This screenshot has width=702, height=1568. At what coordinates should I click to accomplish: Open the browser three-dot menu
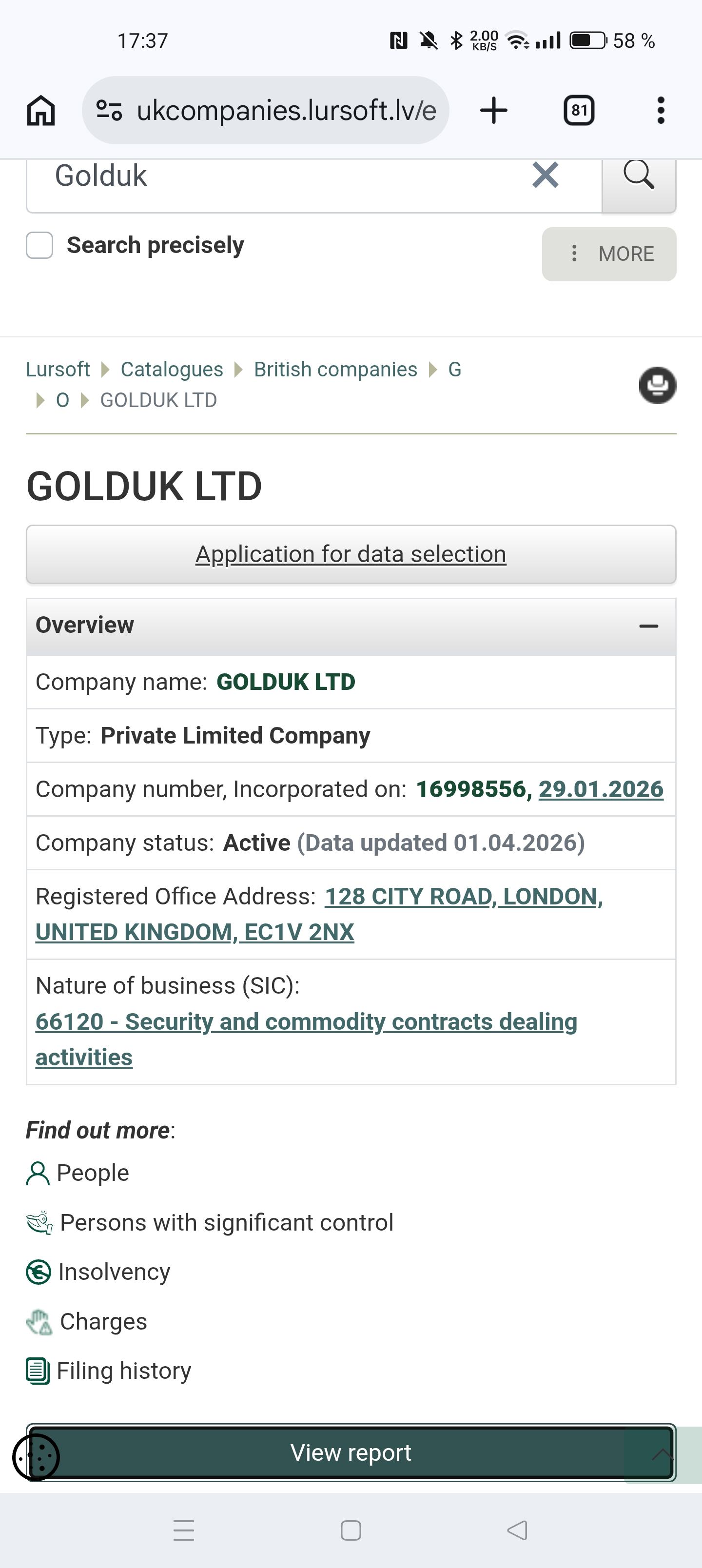tap(661, 111)
